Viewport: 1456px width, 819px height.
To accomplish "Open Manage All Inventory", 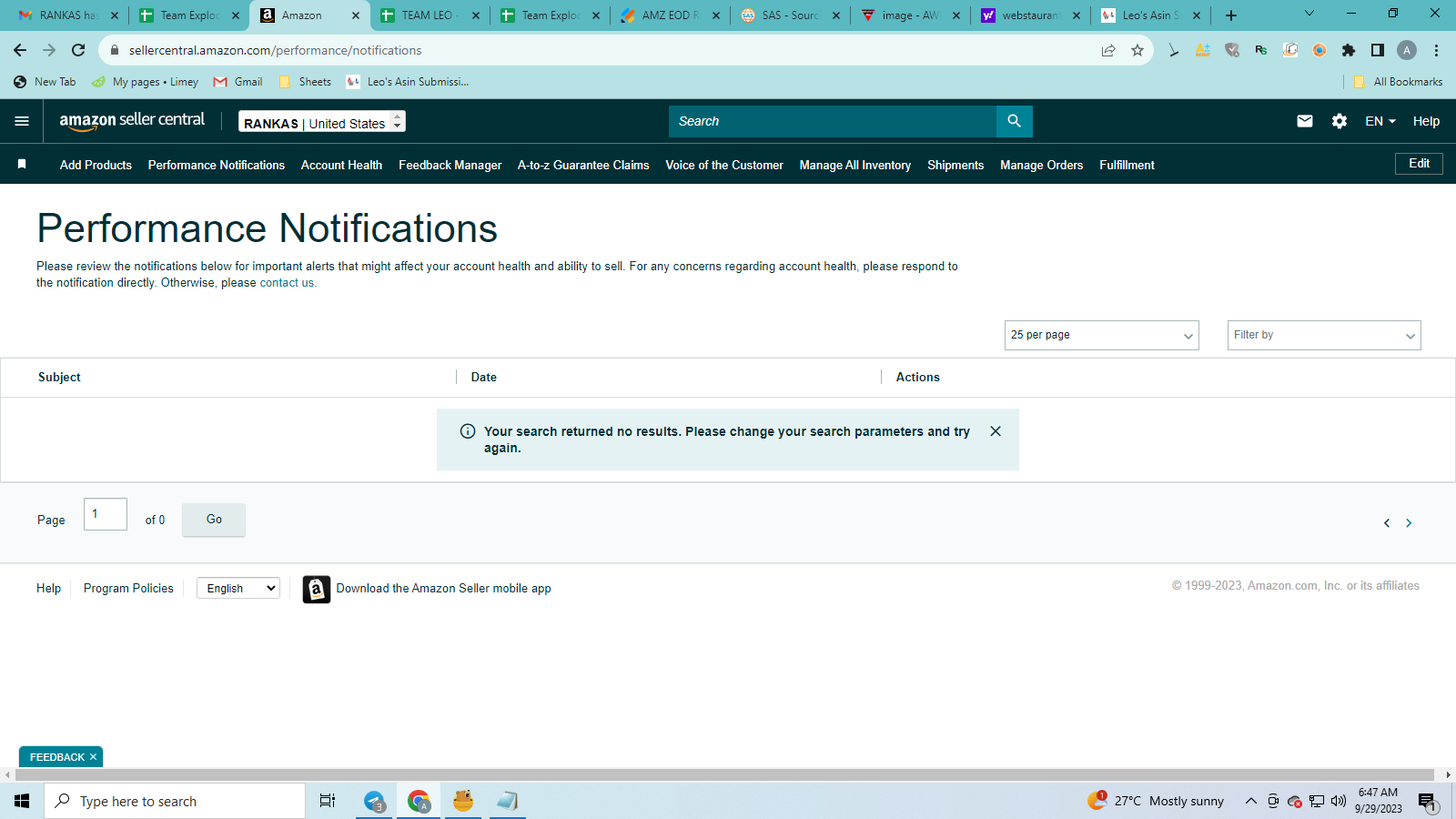I will pos(855,165).
